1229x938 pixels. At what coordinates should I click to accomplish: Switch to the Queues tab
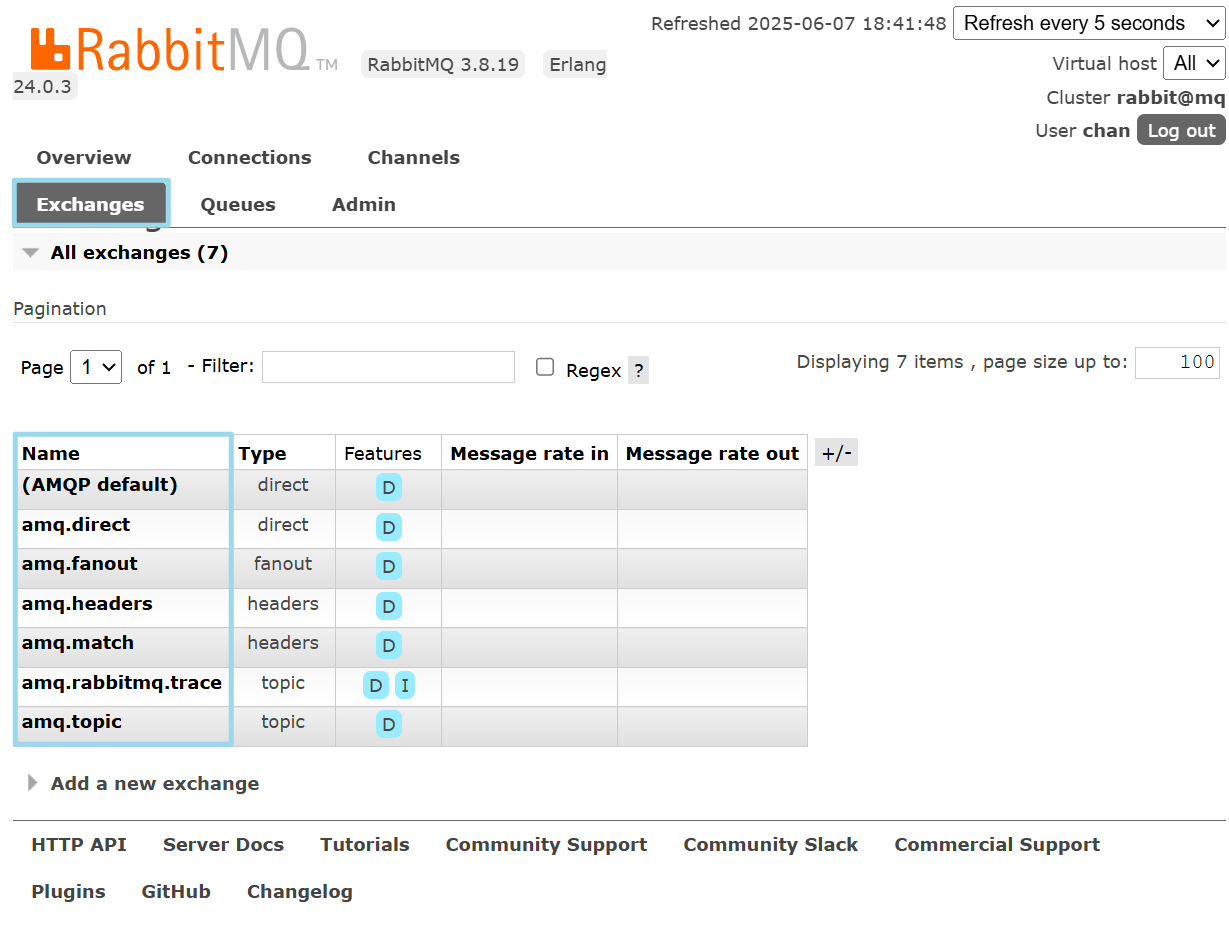pos(238,205)
